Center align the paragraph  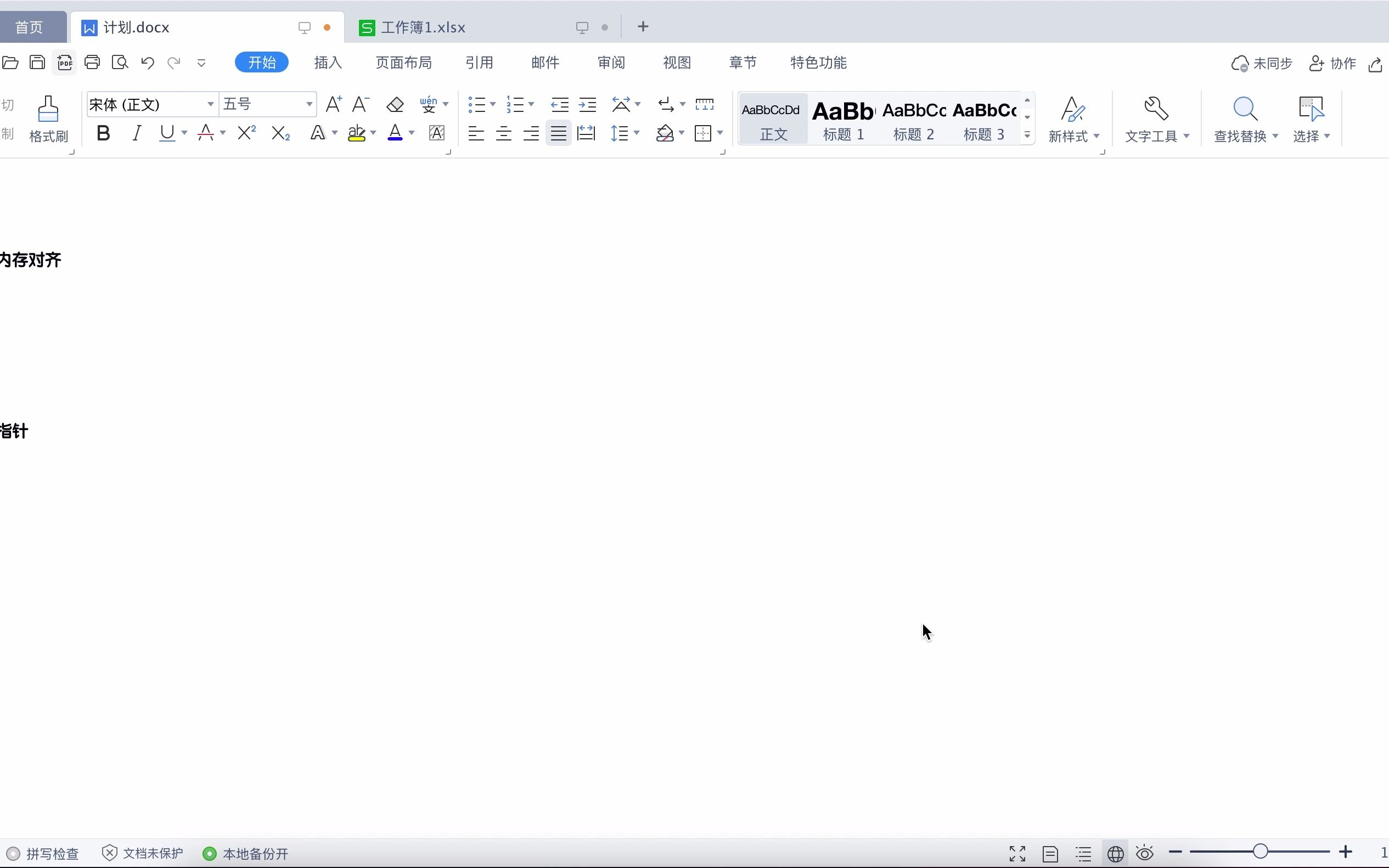(x=504, y=134)
